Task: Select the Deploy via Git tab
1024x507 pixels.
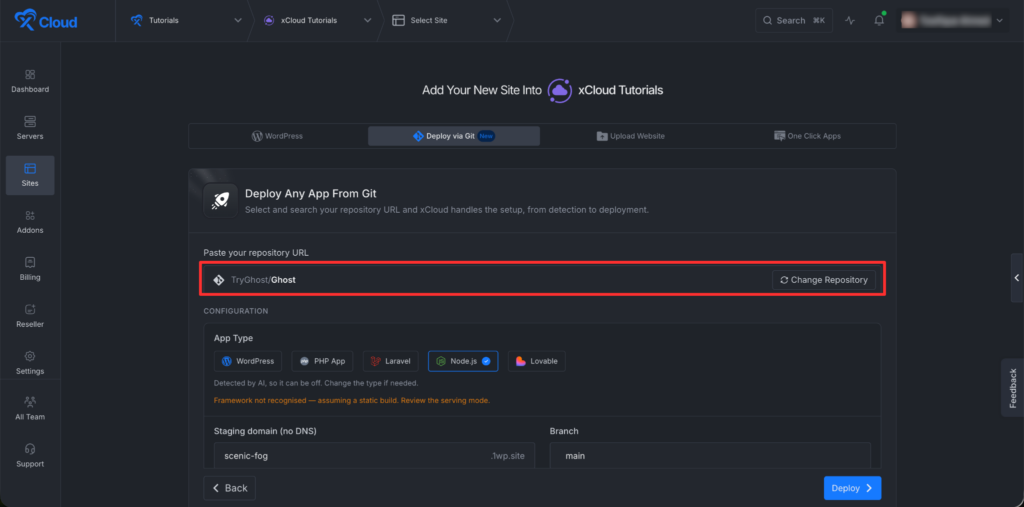Action: 454,136
